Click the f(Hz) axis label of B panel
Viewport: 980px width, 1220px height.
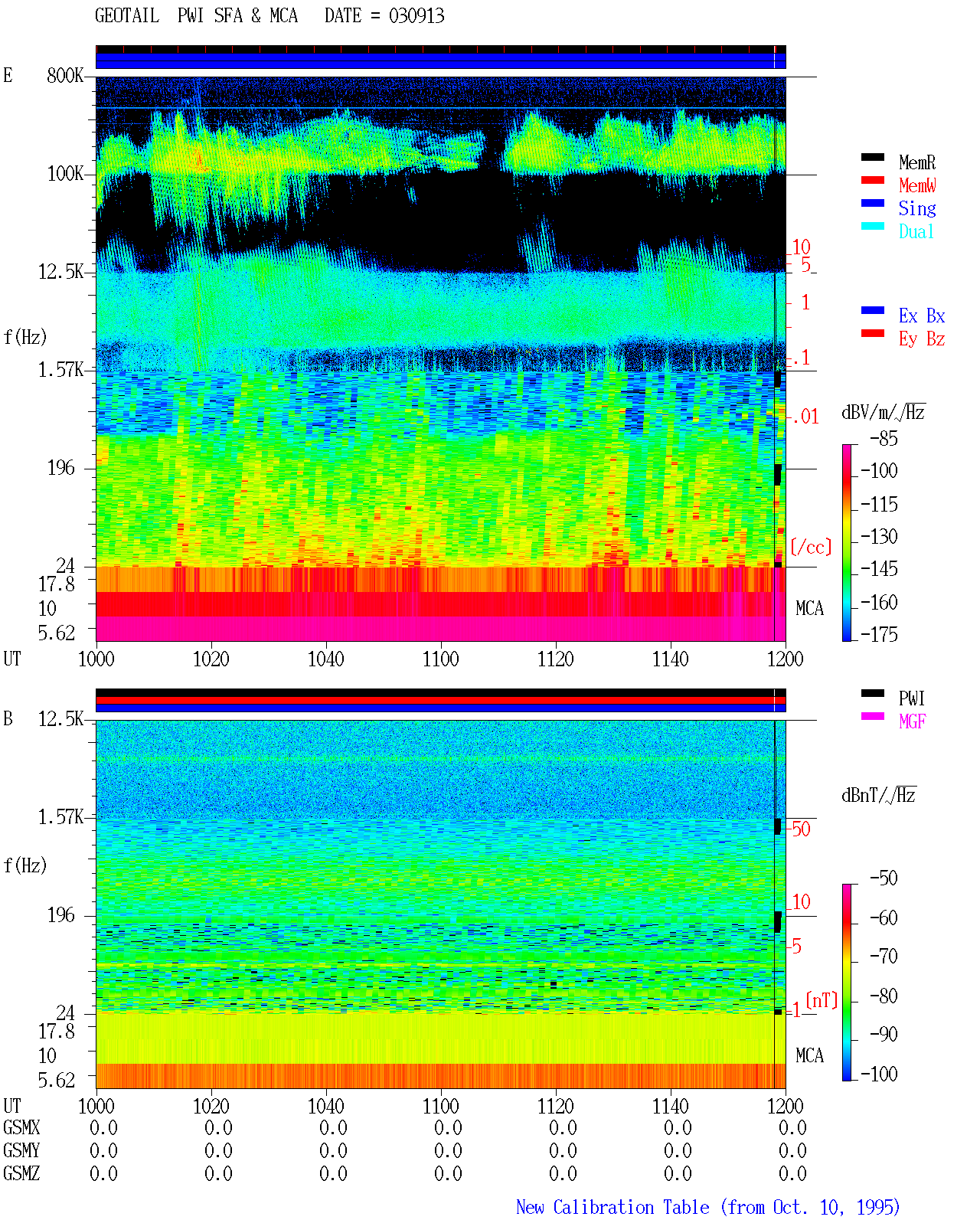[25, 865]
